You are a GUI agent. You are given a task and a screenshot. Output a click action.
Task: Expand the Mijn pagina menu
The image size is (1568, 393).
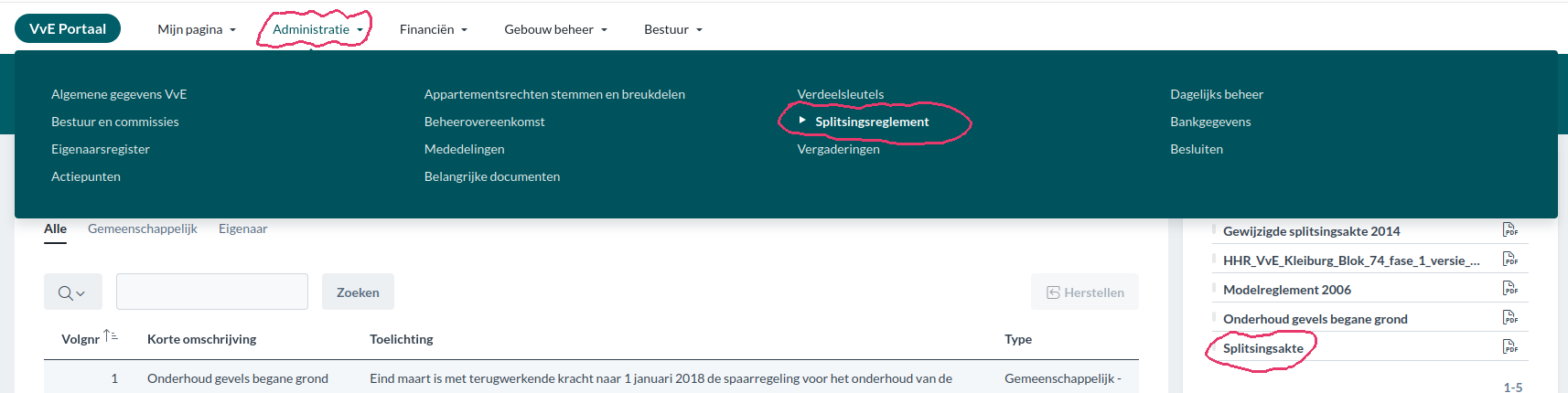click(196, 29)
